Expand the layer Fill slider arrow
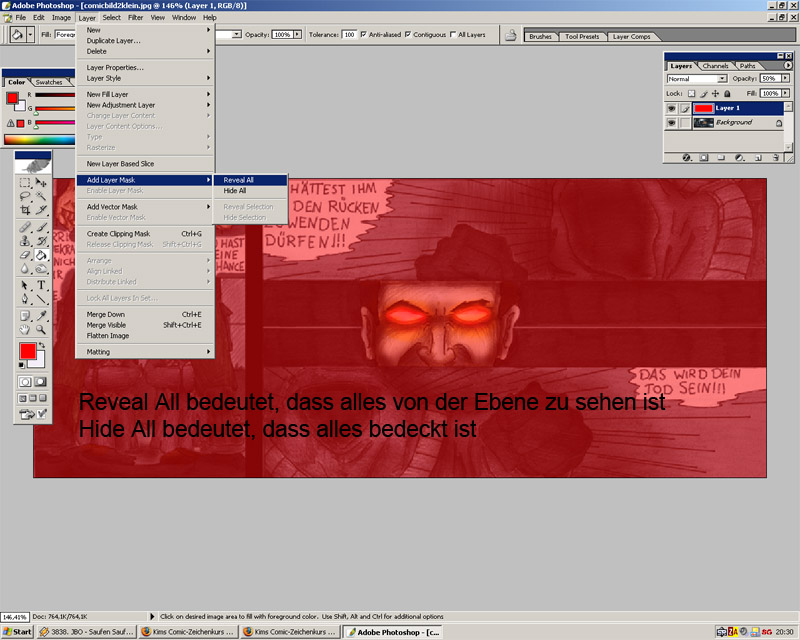 [784, 93]
